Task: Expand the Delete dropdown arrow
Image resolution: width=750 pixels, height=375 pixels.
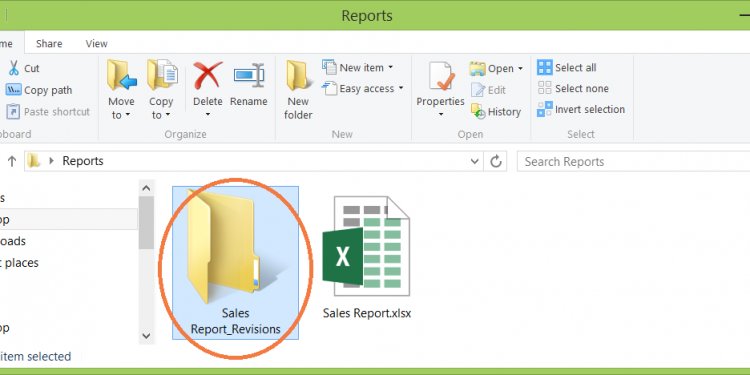Action: pyautogui.click(x=208, y=114)
